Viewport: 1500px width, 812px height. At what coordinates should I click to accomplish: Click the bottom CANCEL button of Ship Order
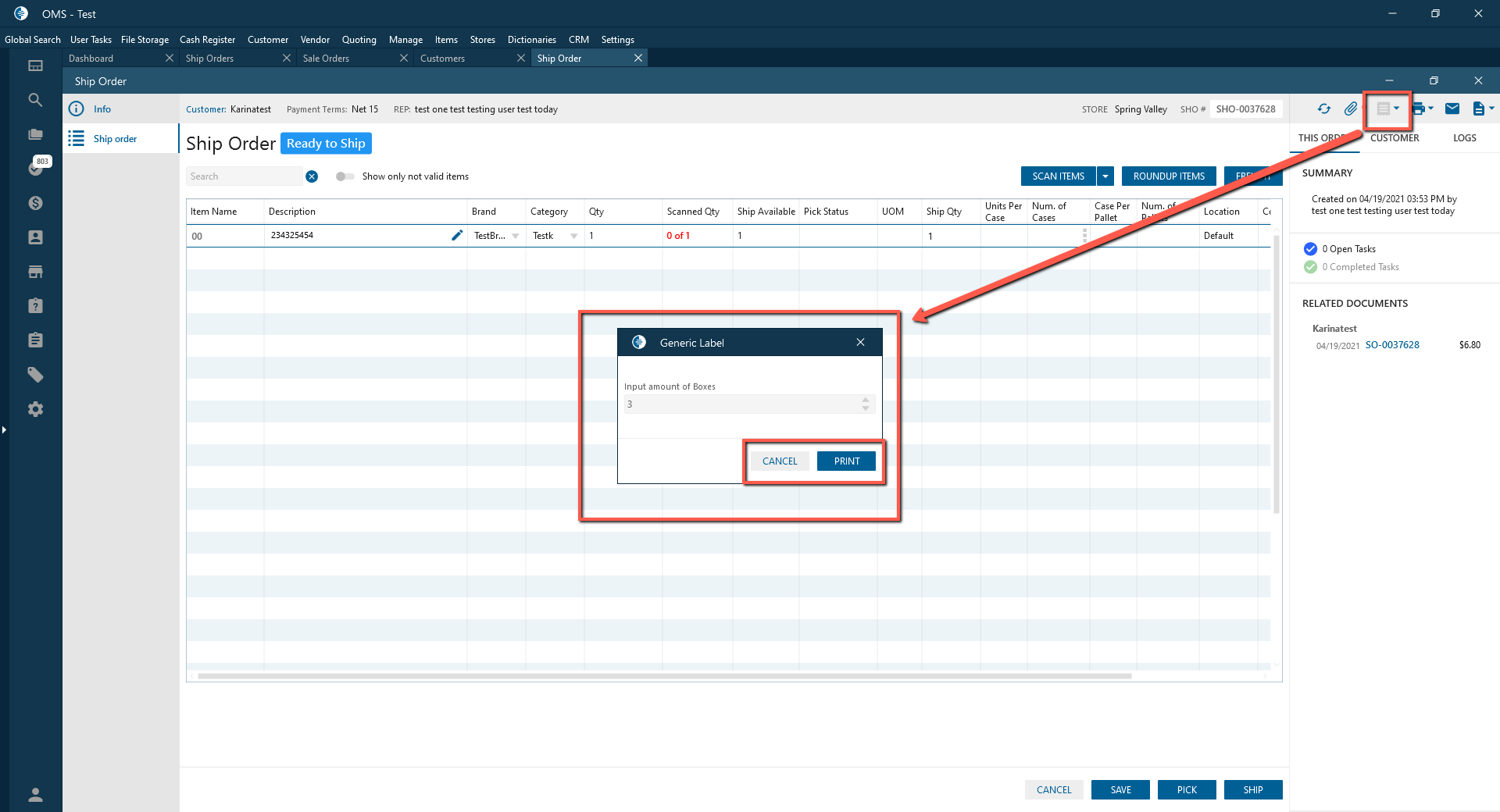(1054, 790)
